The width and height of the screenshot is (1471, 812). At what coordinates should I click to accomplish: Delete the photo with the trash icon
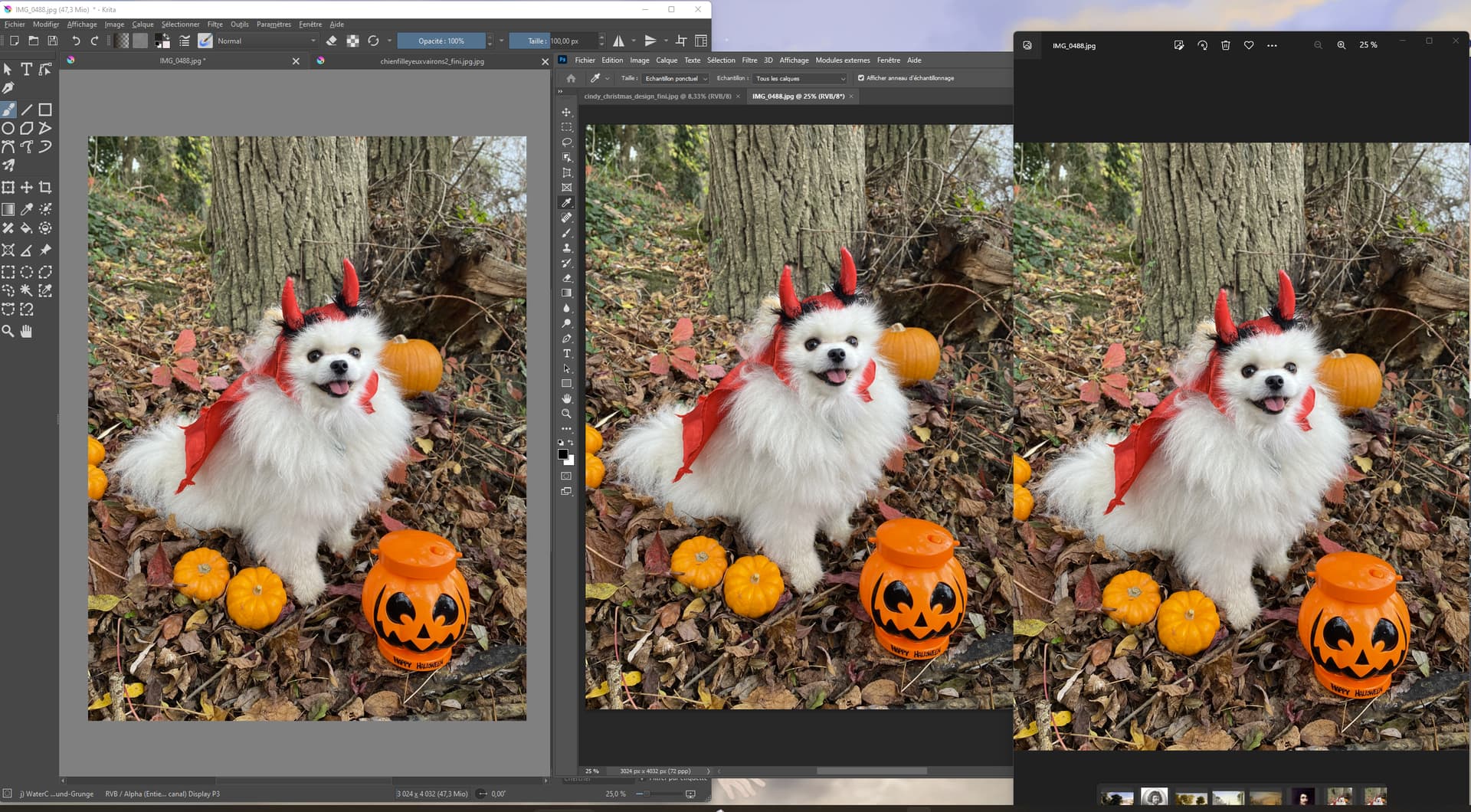pyautogui.click(x=1225, y=46)
